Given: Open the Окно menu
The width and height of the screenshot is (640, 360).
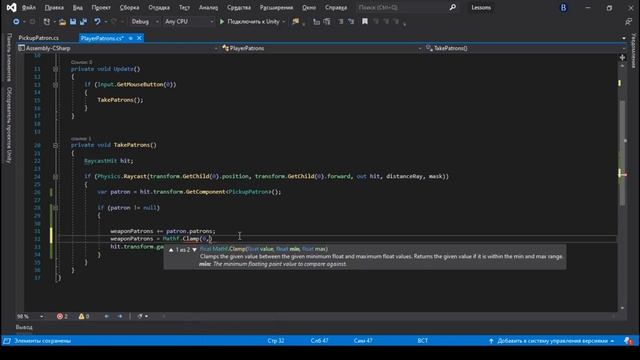Looking at the screenshot, I should 309,7.
